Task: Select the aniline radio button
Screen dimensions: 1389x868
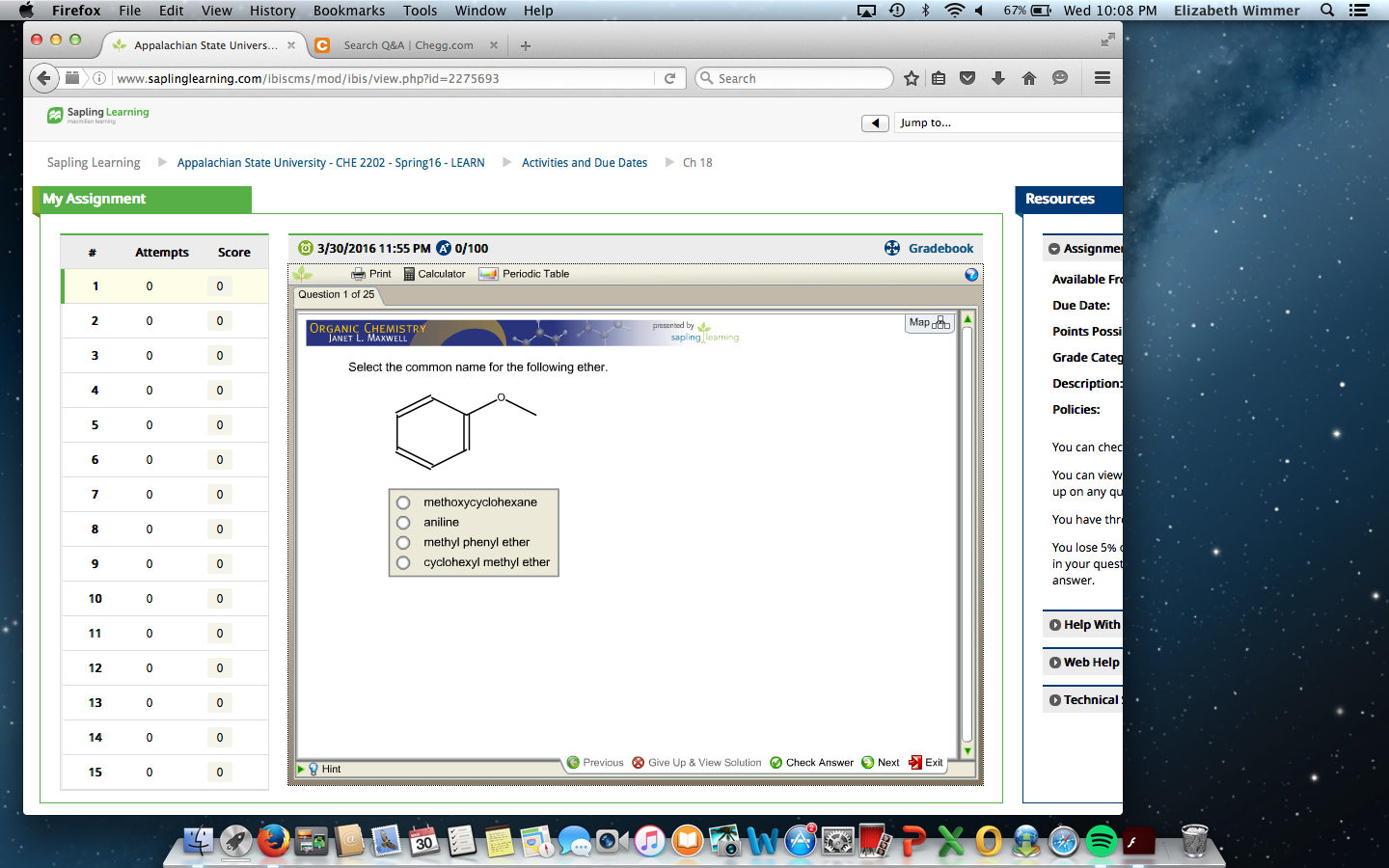Action: 403,523
